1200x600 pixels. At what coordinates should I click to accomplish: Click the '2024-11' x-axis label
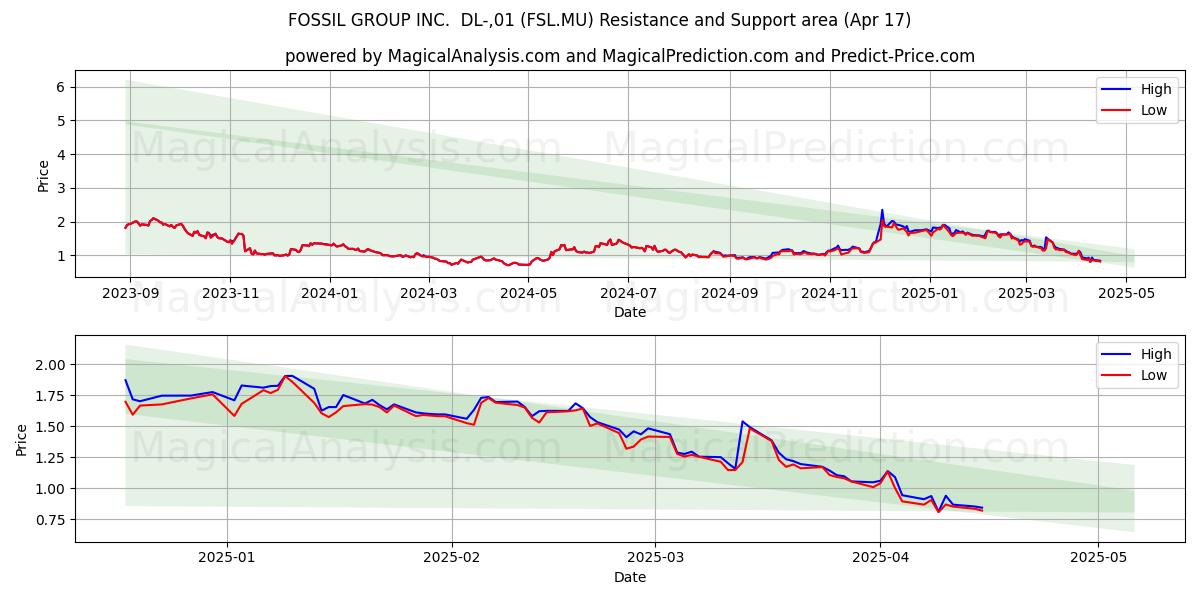[830, 293]
